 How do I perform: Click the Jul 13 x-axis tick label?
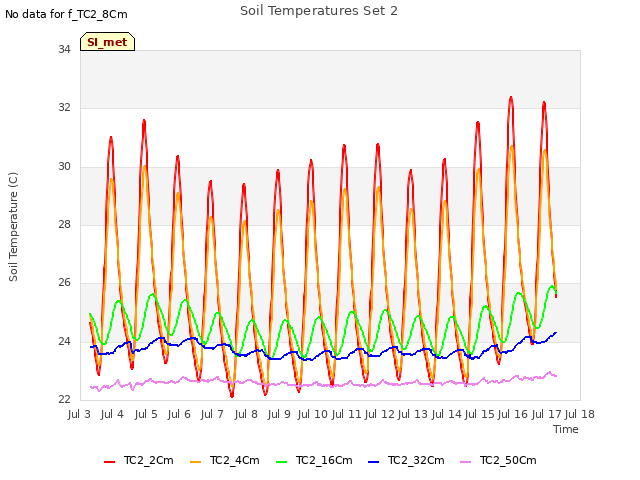(413, 414)
